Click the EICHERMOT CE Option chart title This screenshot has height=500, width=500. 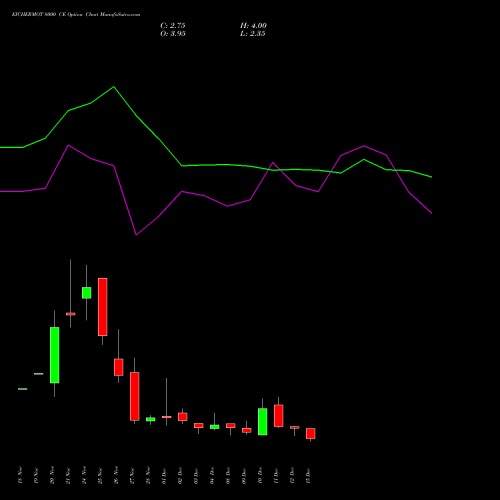tap(76, 15)
